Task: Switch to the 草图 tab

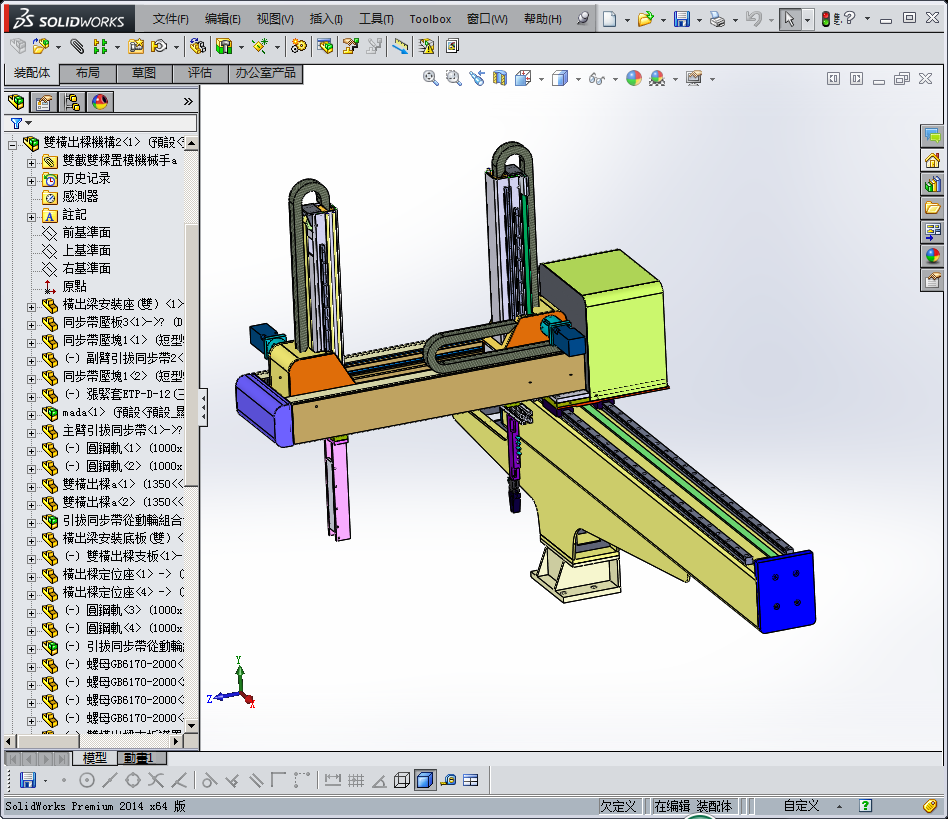Action: 144,73
